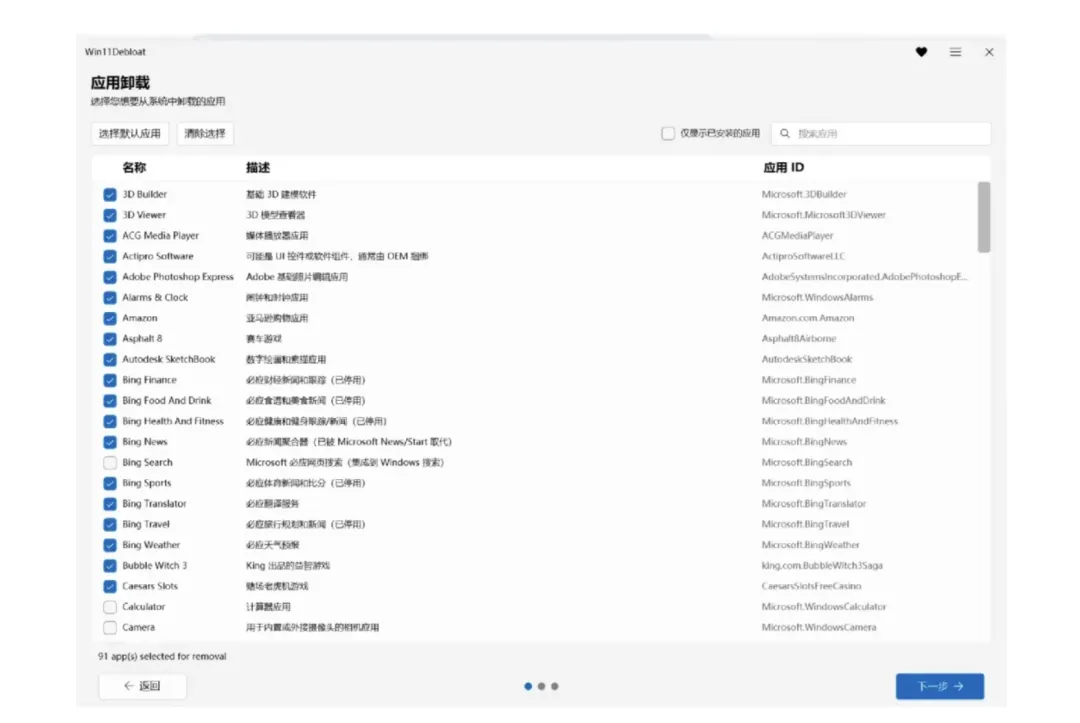
Task: Toggle Asphalt 8 checkbox
Action: click(x=110, y=339)
